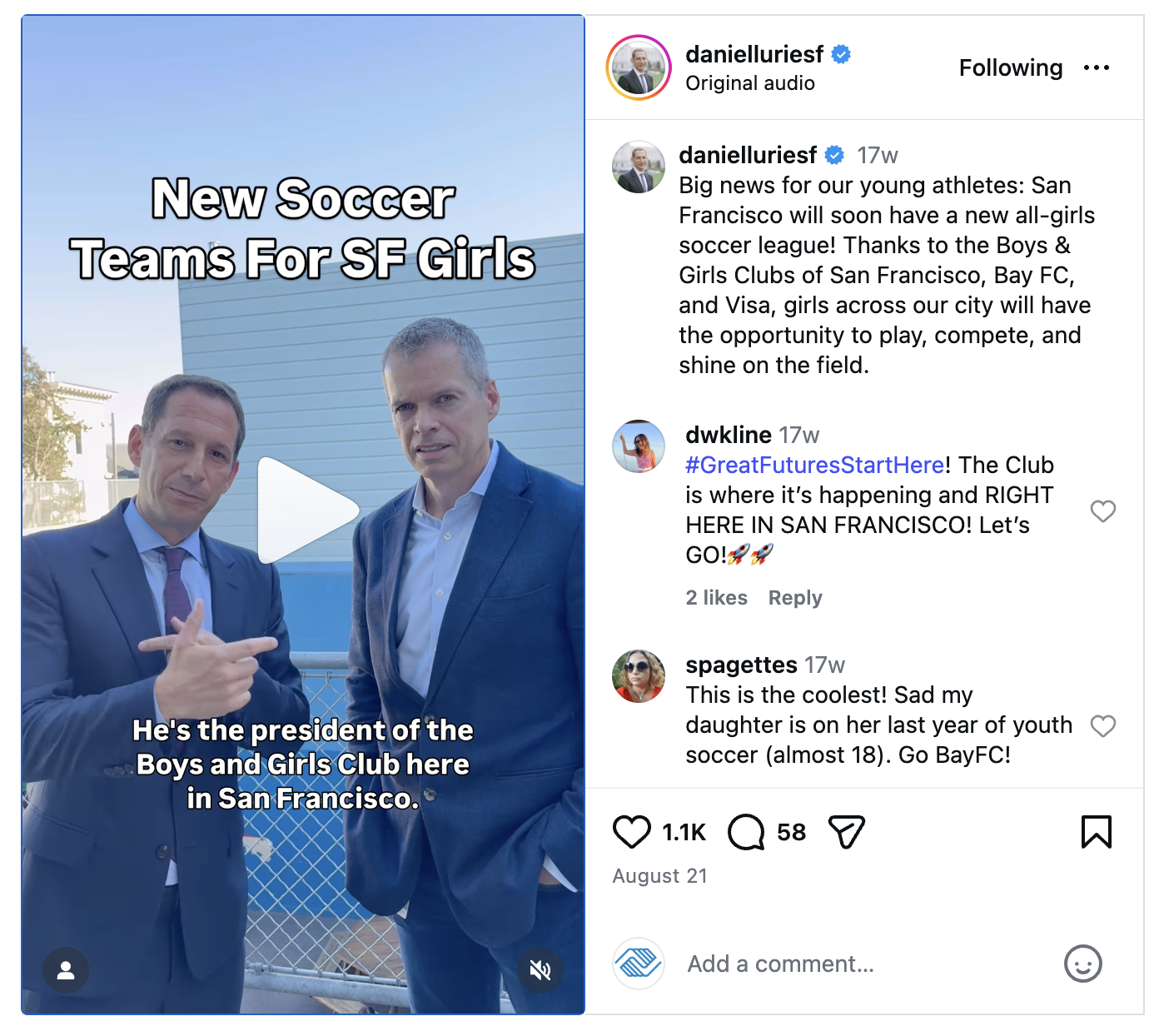Play the soccer teams video
Viewport: 1164px width, 1036px height.
click(306, 510)
